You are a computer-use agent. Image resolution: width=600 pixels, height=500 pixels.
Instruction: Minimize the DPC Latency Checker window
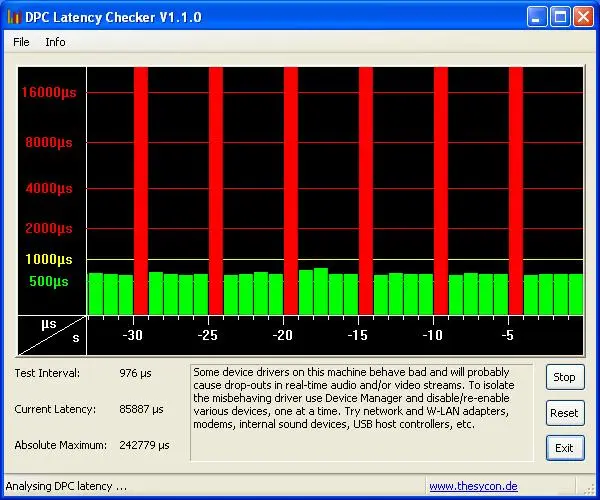[x=537, y=17]
